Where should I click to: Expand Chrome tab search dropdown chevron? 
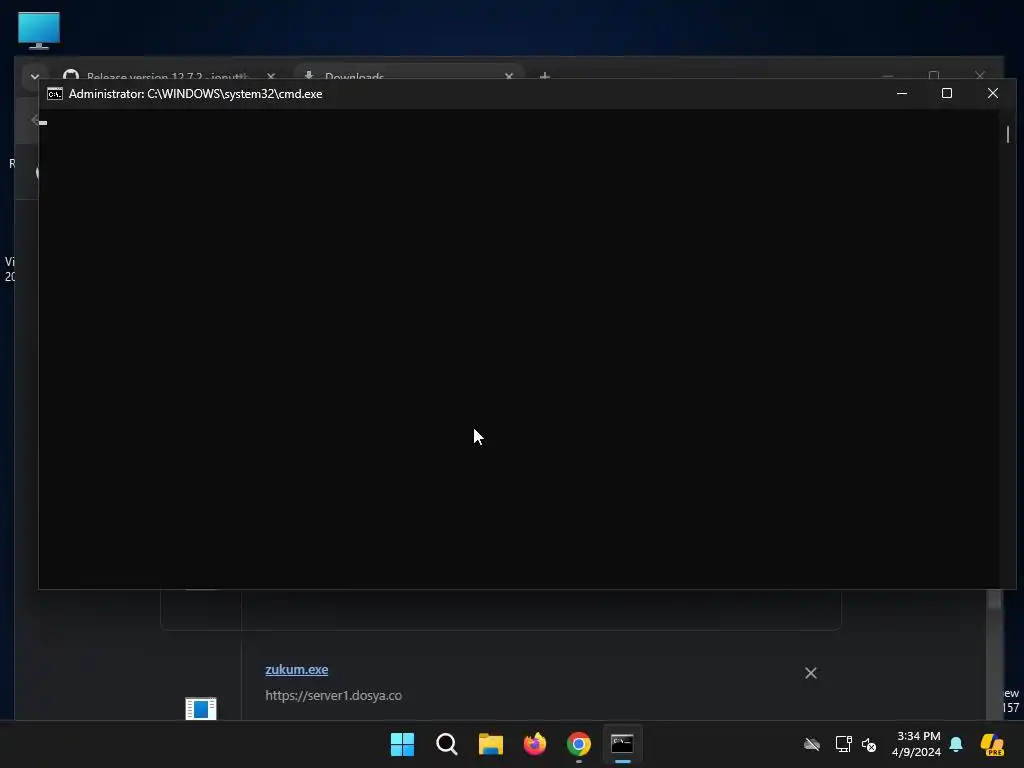(x=35, y=76)
